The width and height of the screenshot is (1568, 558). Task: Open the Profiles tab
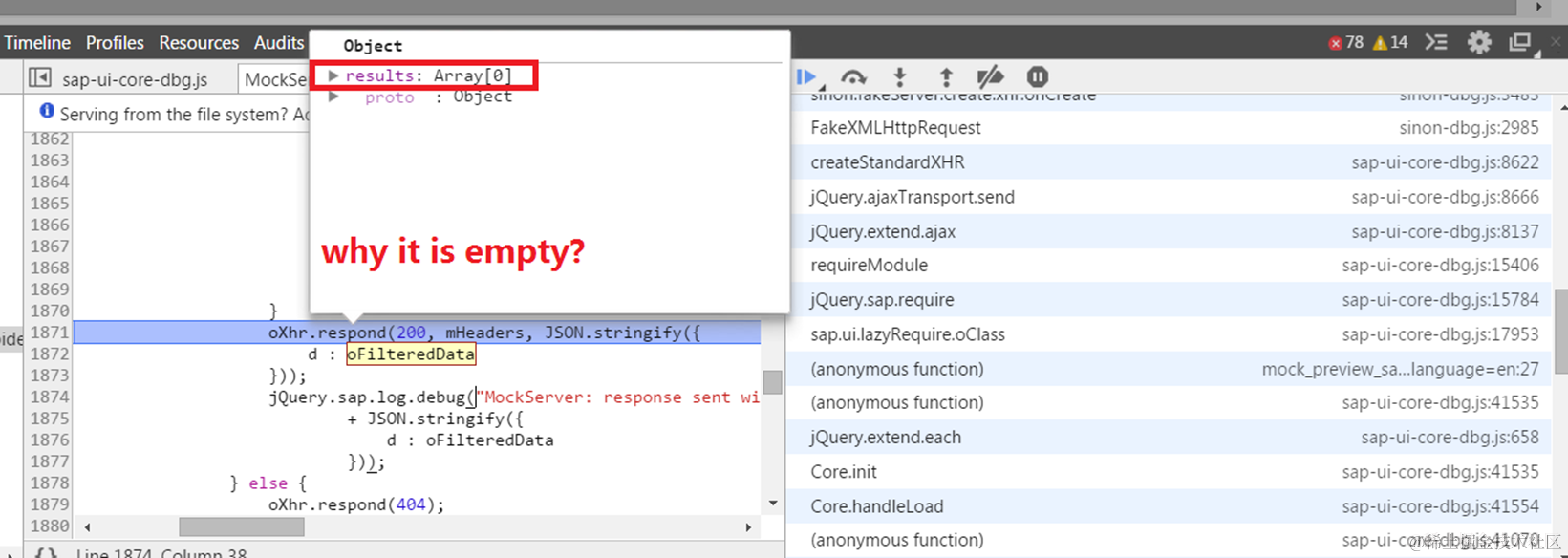115,43
